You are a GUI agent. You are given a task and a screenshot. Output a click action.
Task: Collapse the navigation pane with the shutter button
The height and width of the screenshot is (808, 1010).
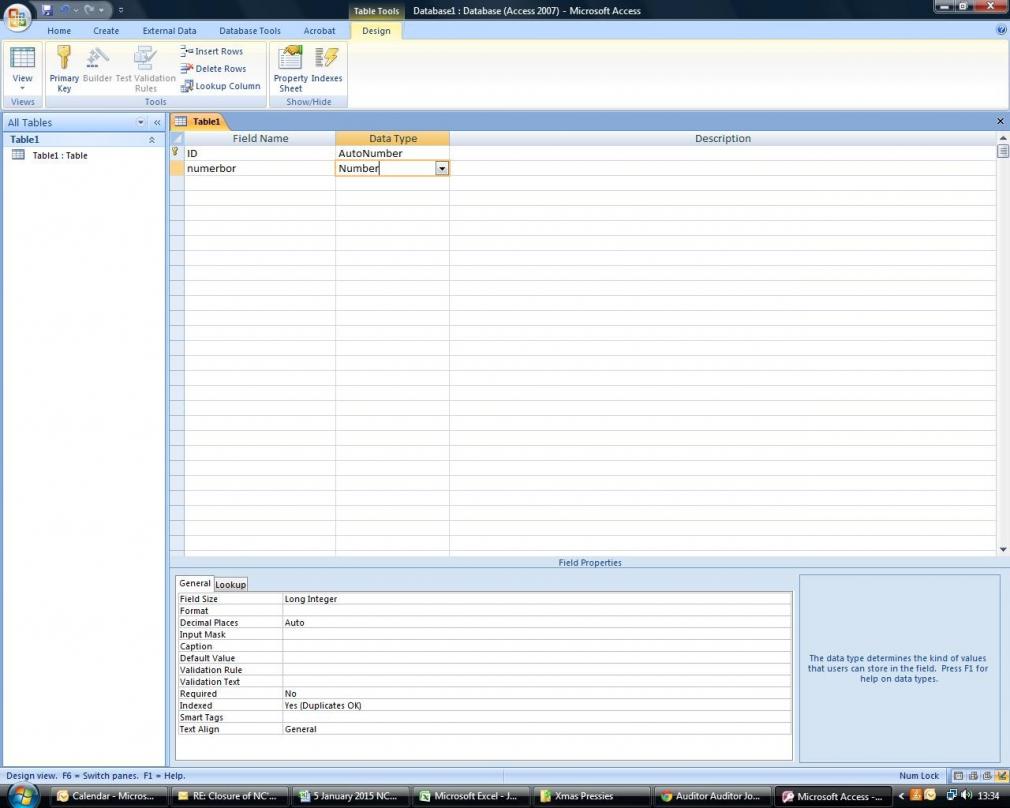tap(157, 122)
